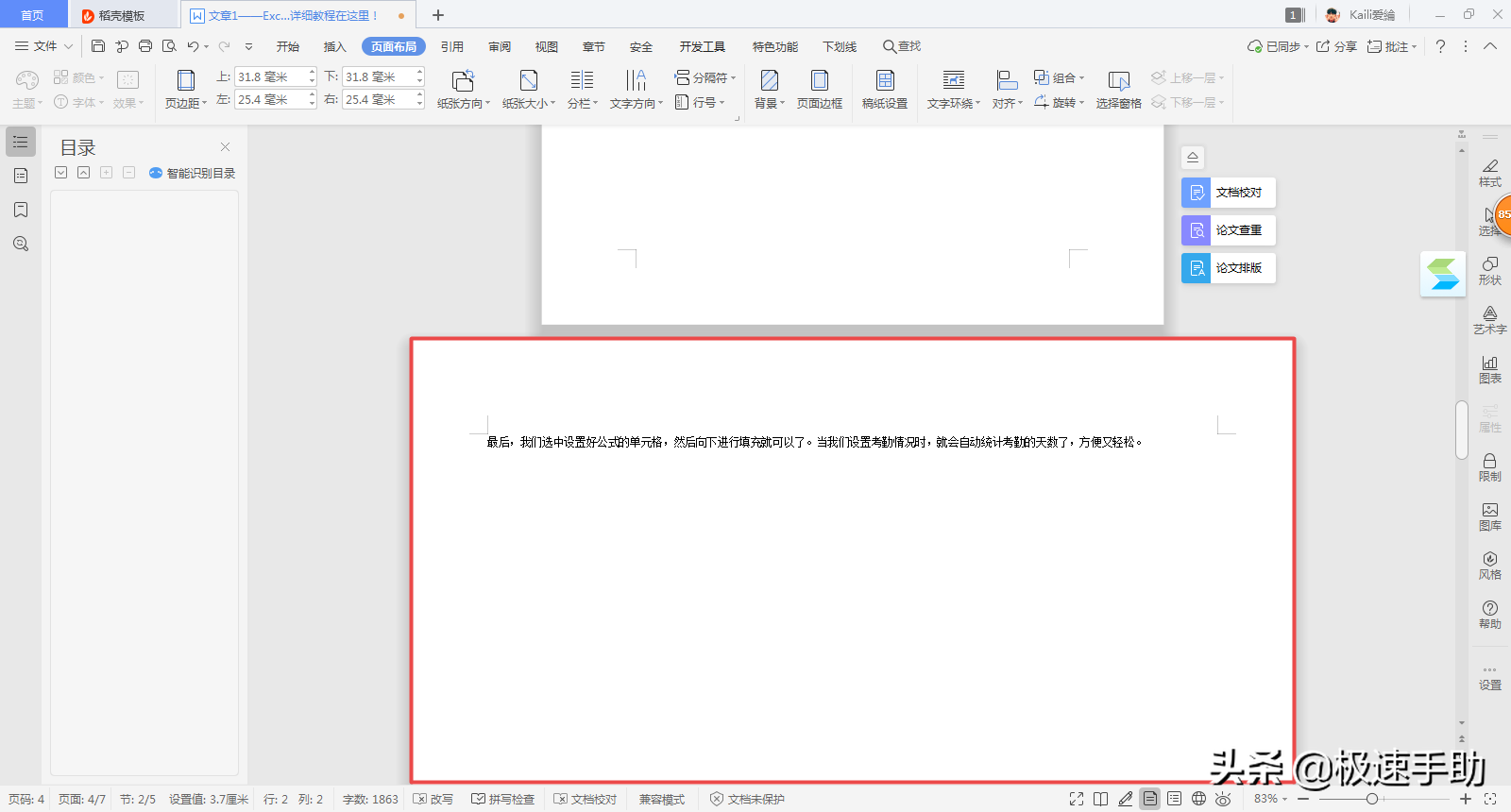Open 稿纸设置 manuscript paper settings

click(x=885, y=90)
